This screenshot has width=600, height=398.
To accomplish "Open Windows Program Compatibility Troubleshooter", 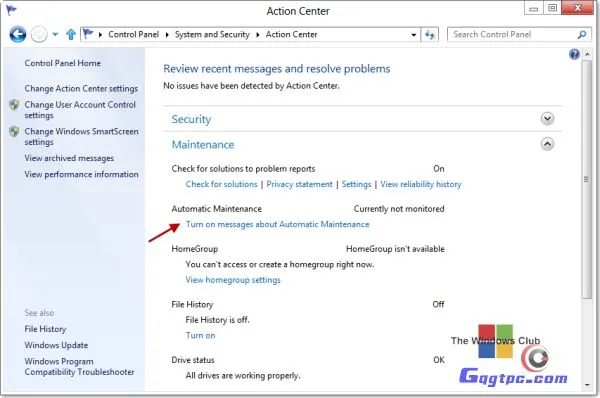I will pyautogui.click(x=79, y=367).
